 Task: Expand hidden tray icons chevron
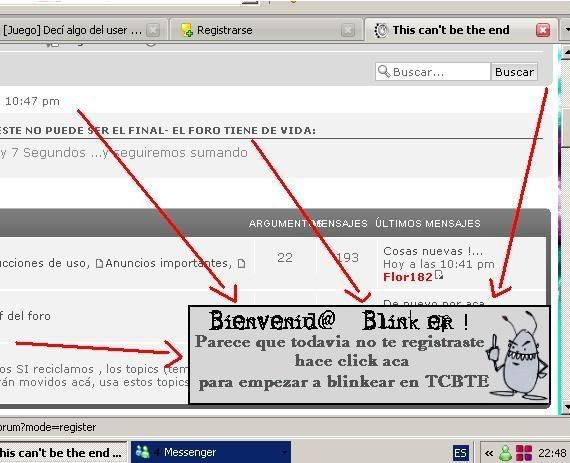489,453
